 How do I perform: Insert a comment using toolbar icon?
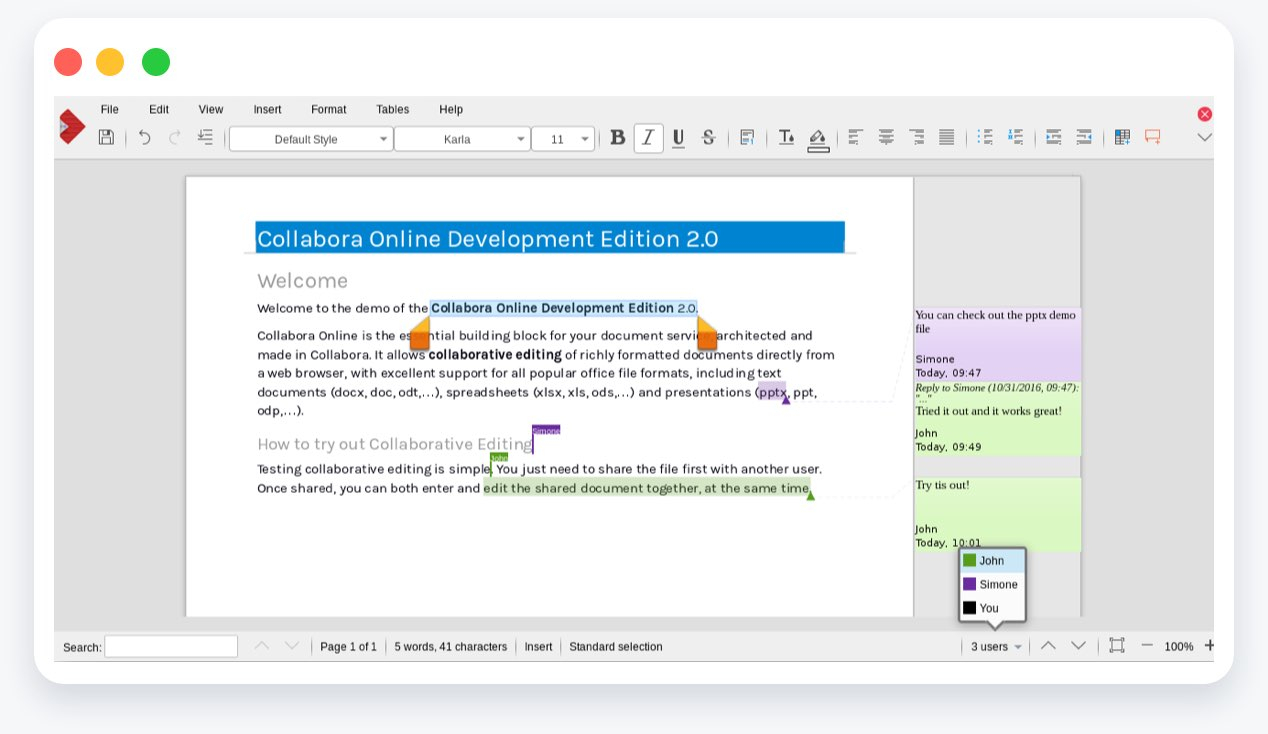tap(1153, 138)
